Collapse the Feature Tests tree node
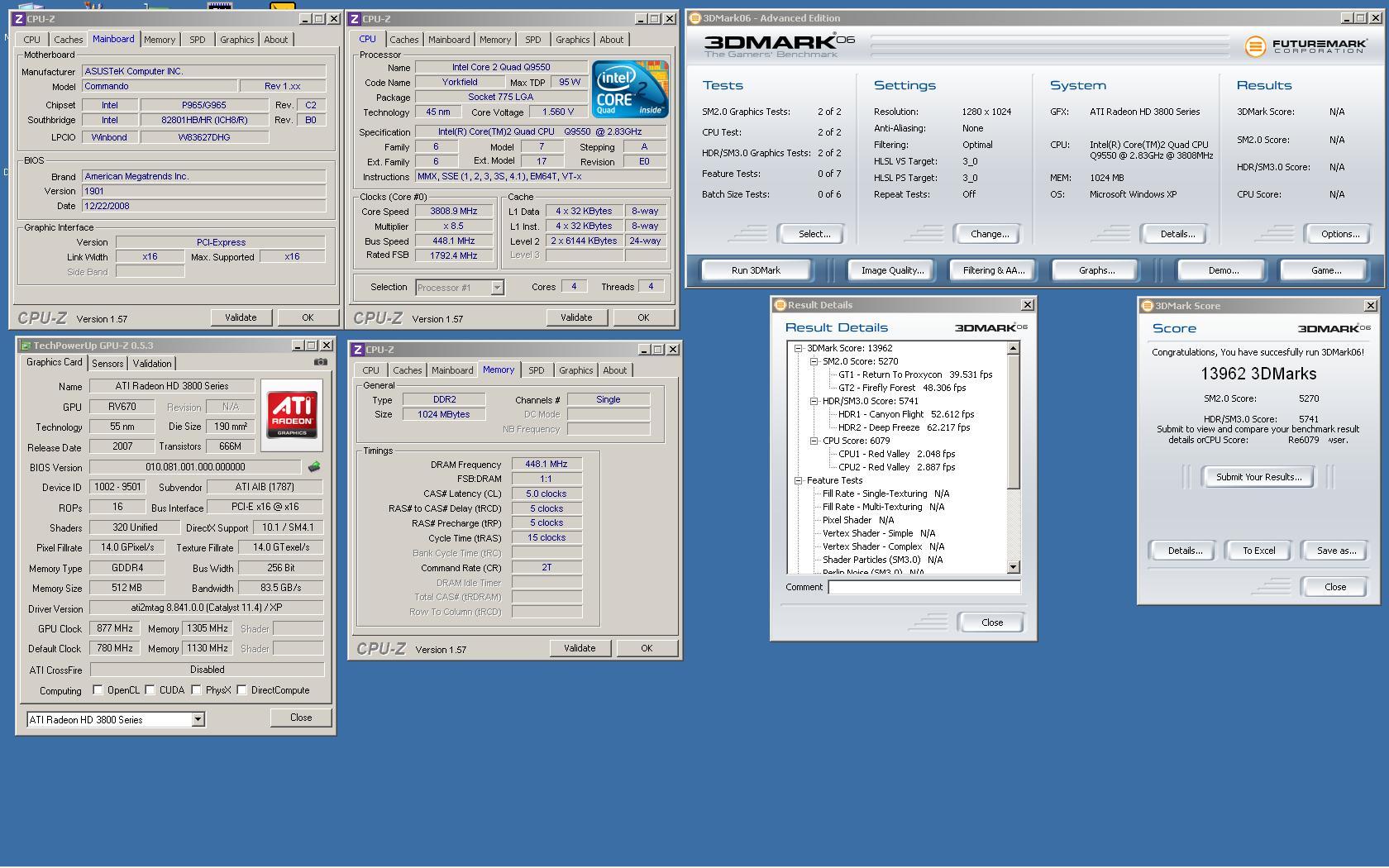 point(799,480)
